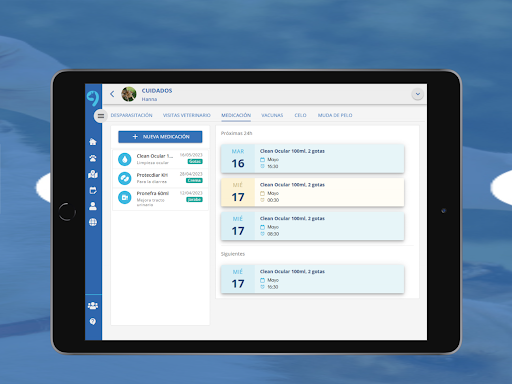The height and width of the screenshot is (384, 512).
Task: Open the yellow Mié 17 00:30 card
Action: click(312, 192)
